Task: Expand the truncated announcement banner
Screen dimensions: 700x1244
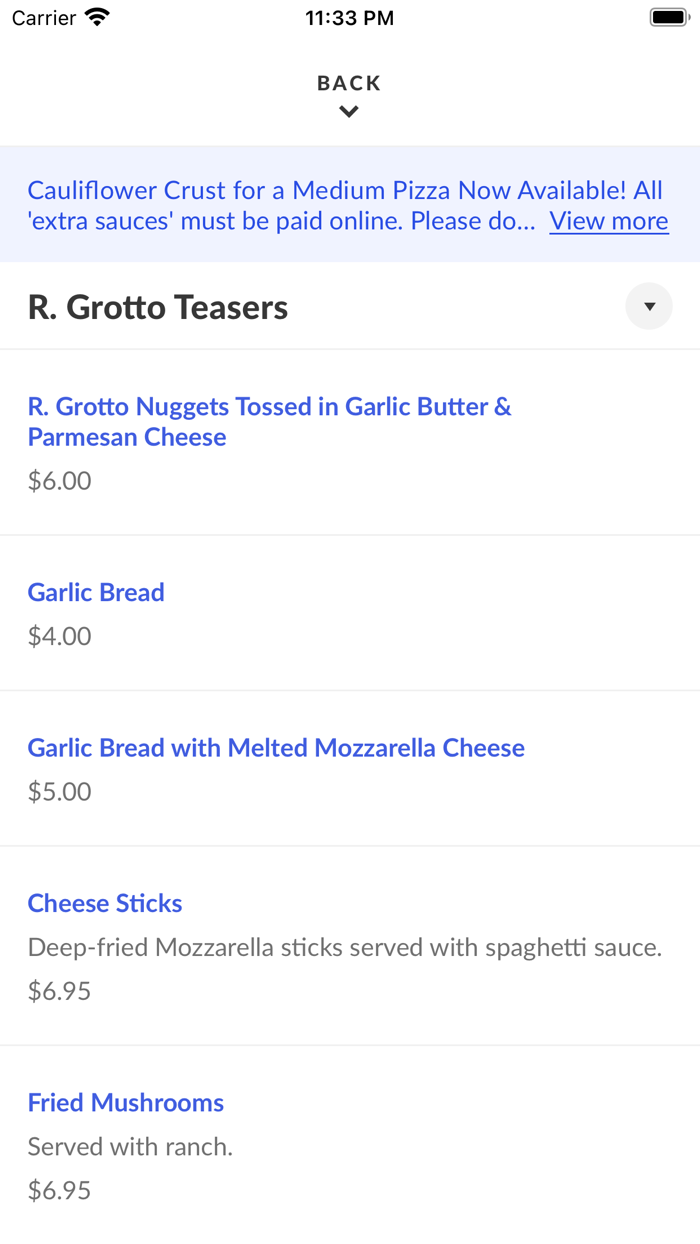Action: coord(608,220)
